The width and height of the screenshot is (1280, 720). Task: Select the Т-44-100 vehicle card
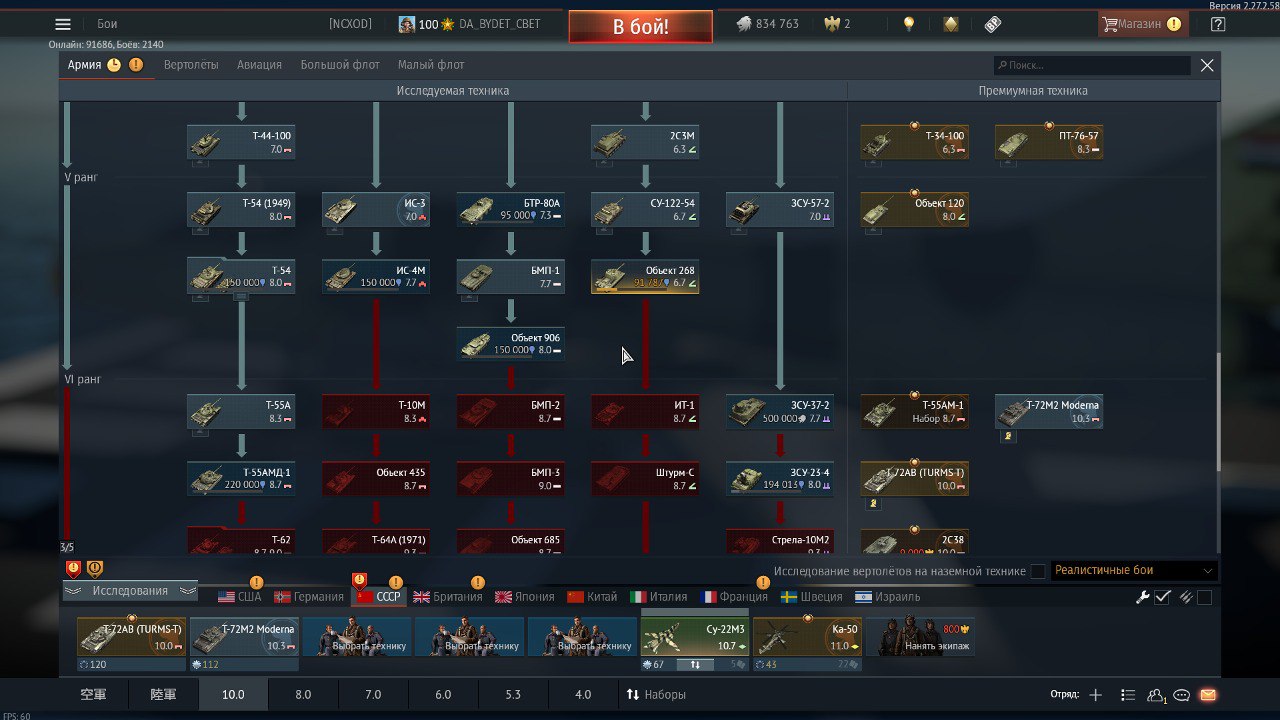point(241,142)
